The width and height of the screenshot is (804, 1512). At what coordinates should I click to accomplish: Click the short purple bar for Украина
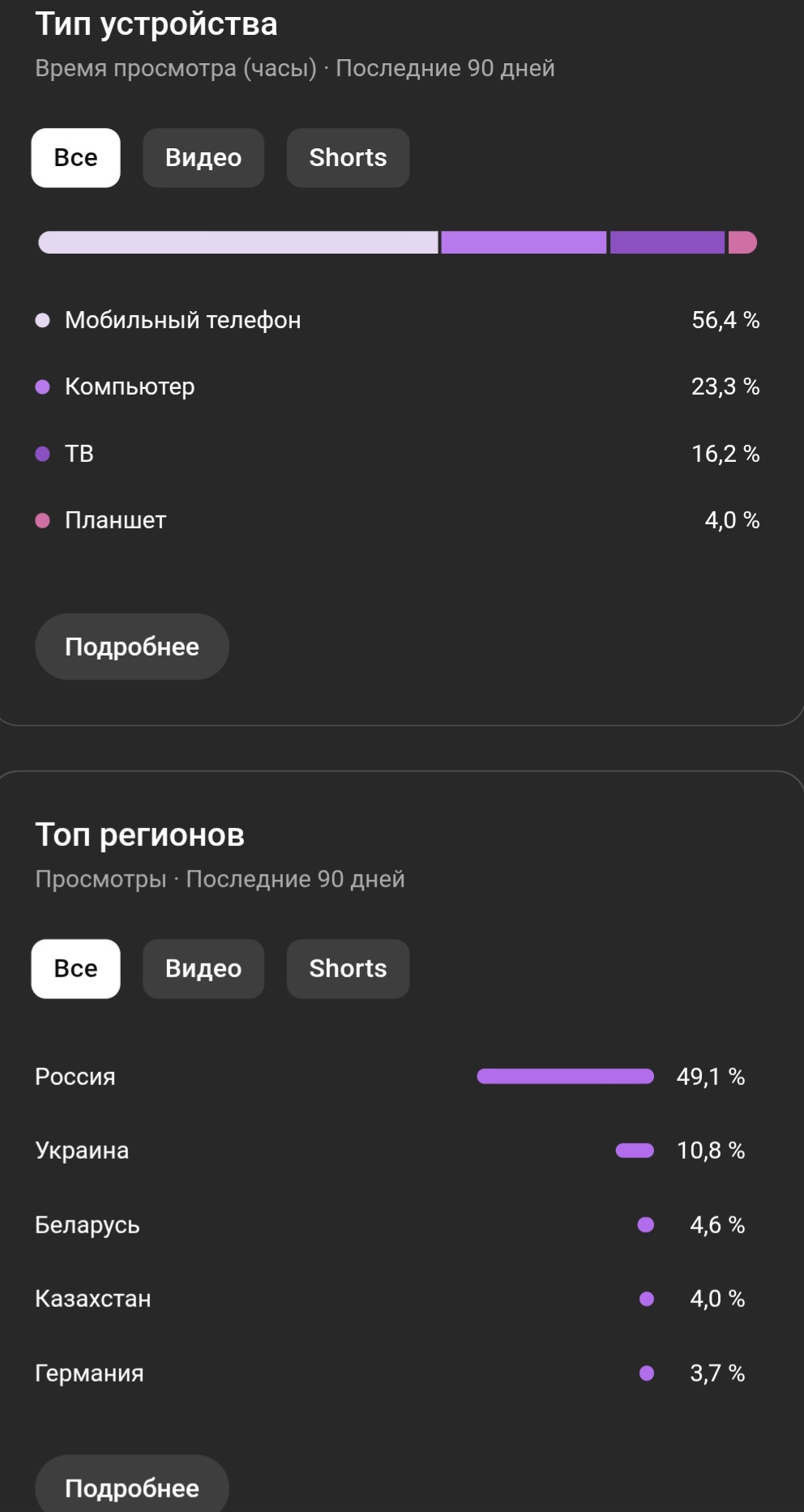pos(635,1151)
